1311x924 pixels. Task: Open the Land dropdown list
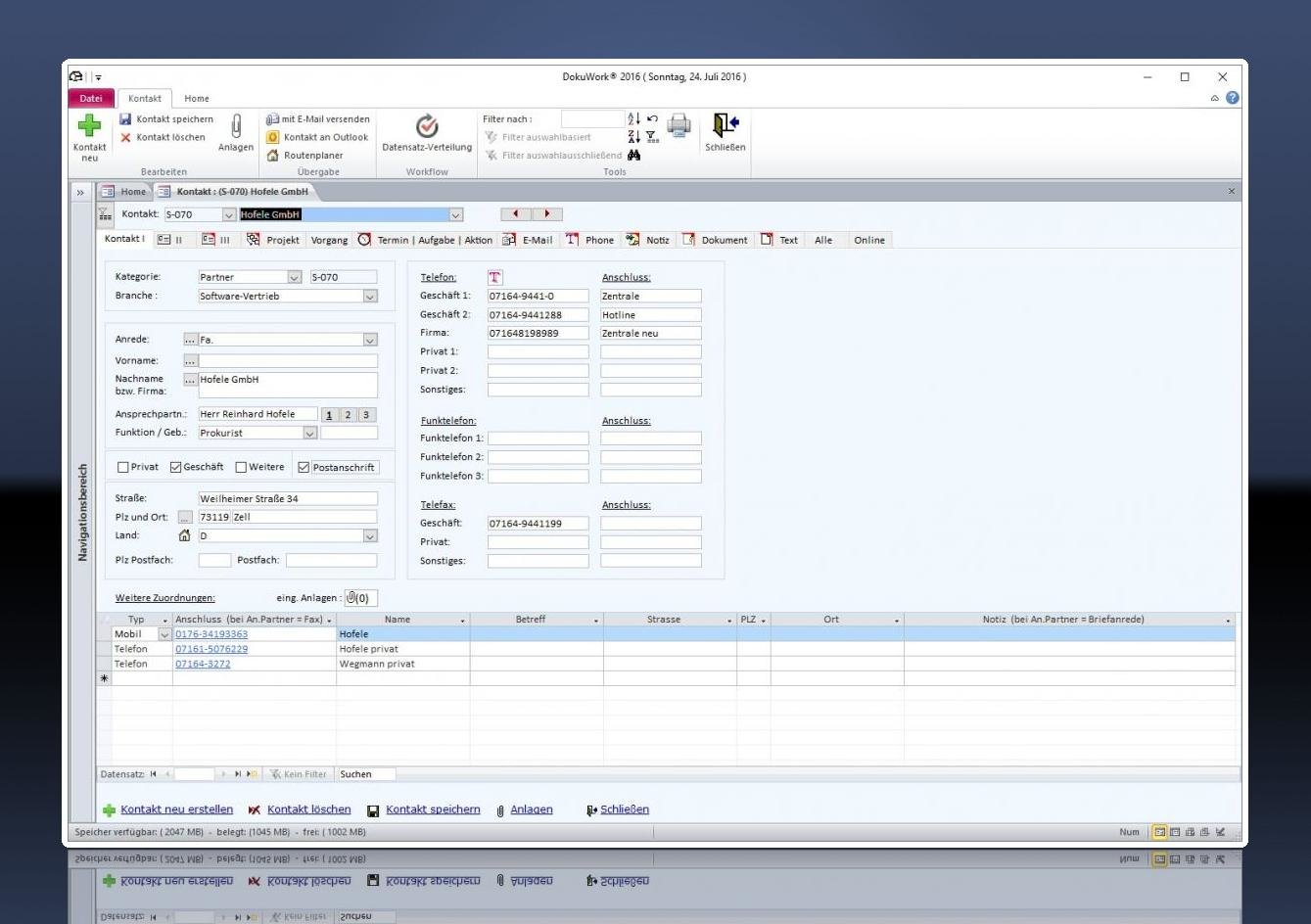370,535
